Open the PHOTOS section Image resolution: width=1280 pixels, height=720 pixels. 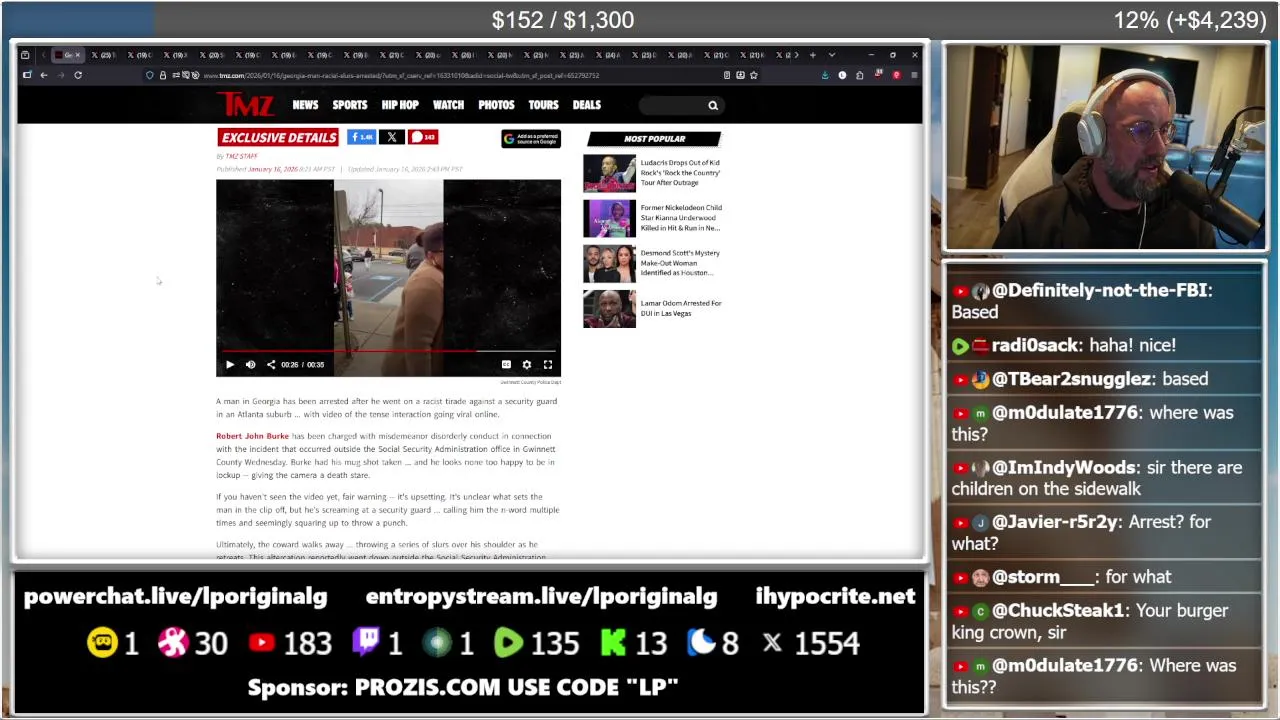pos(496,105)
